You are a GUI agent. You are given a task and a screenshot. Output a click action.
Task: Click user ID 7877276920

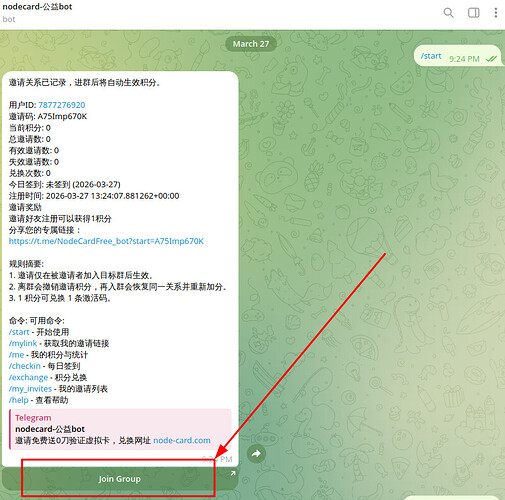[62, 105]
